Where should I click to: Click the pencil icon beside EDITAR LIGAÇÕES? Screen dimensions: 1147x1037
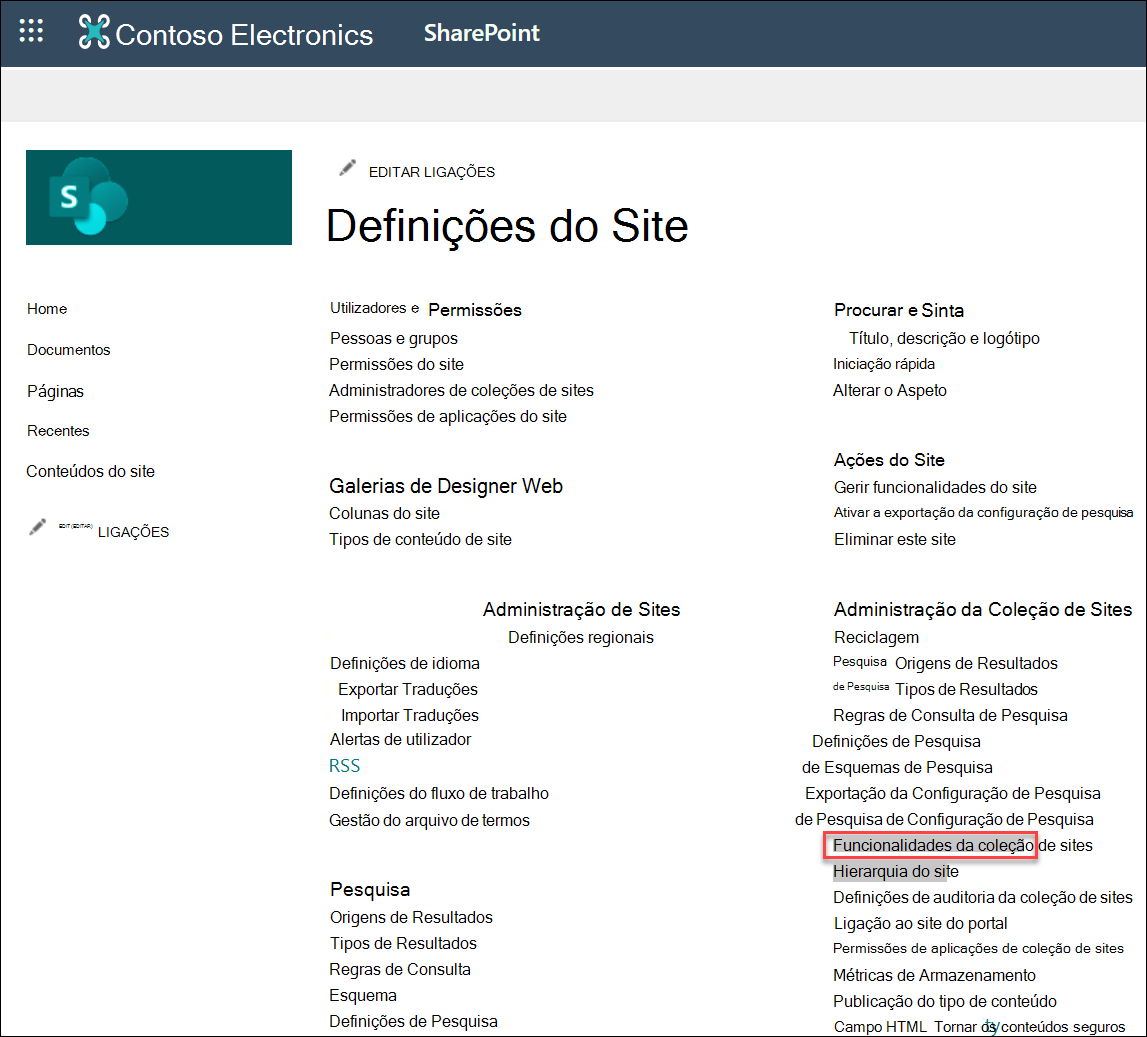click(347, 169)
